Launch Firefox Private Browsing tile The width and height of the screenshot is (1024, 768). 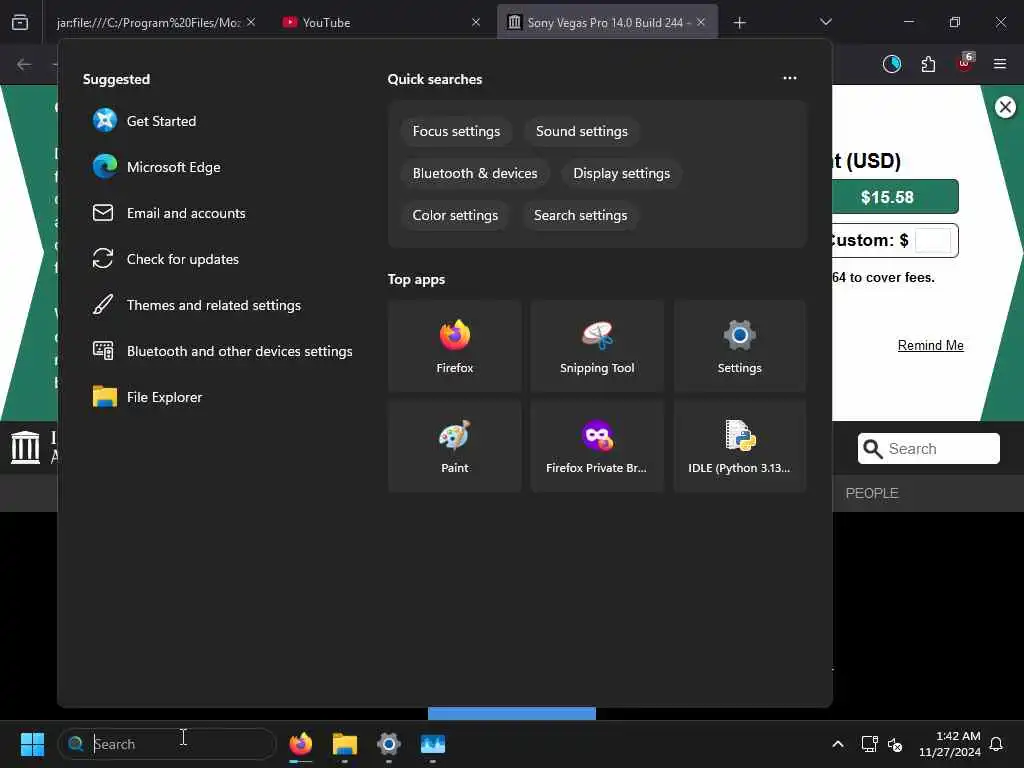[x=597, y=446]
